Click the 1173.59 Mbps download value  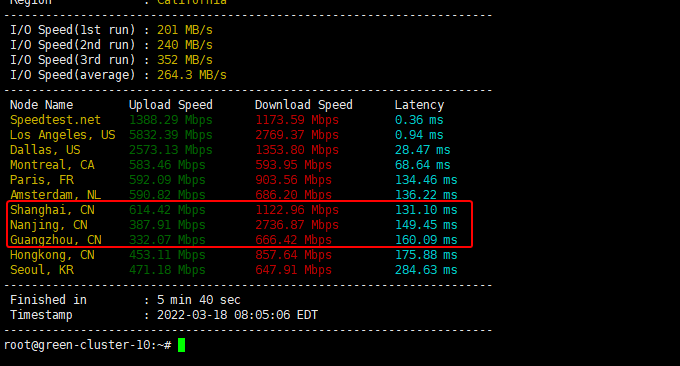click(297, 120)
